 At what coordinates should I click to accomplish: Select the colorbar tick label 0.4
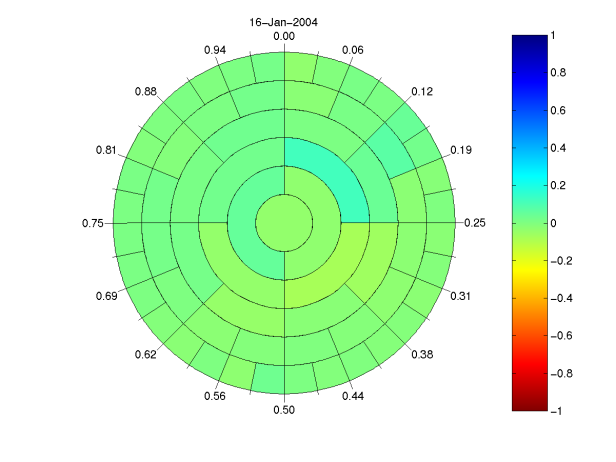pyautogui.click(x=558, y=148)
